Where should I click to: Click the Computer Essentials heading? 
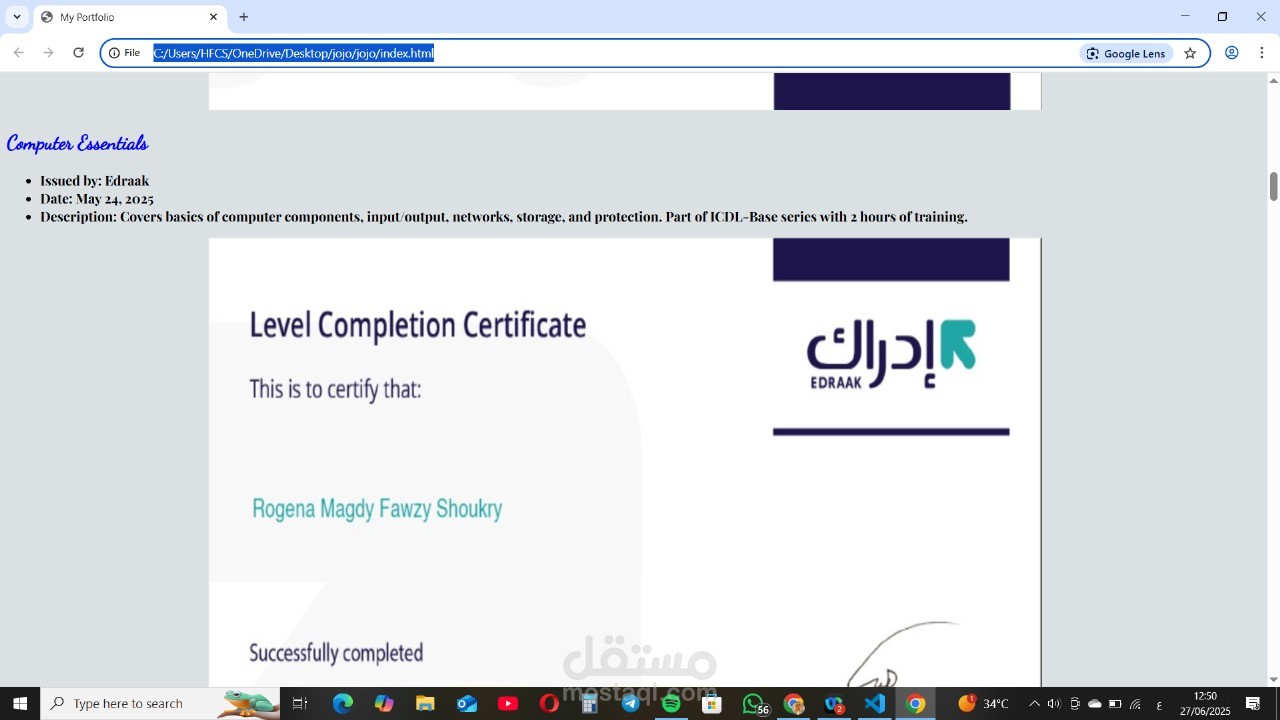click(x=78, y=144)
